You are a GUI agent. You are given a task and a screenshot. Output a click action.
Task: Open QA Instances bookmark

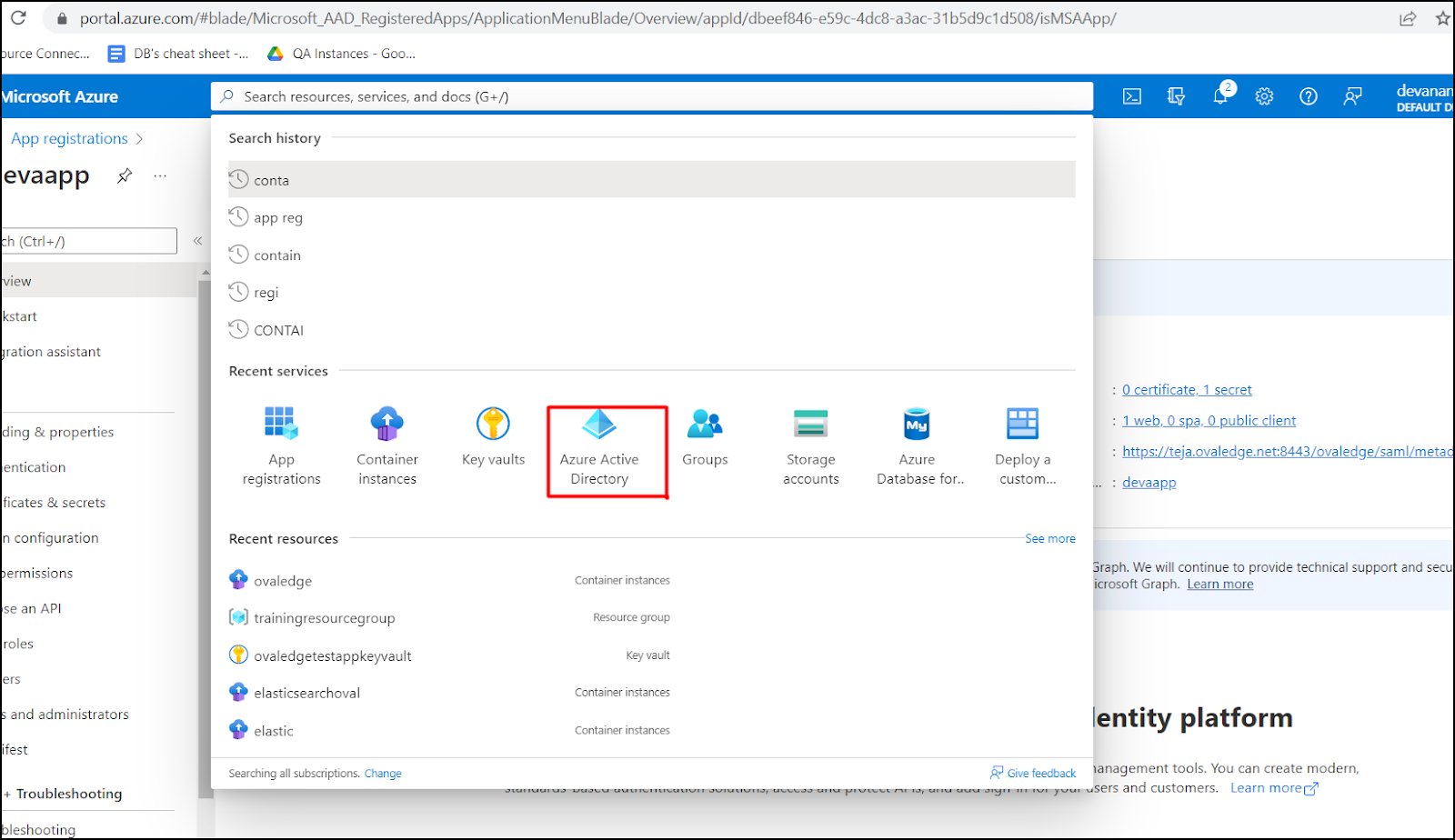[x=341, y=54]
